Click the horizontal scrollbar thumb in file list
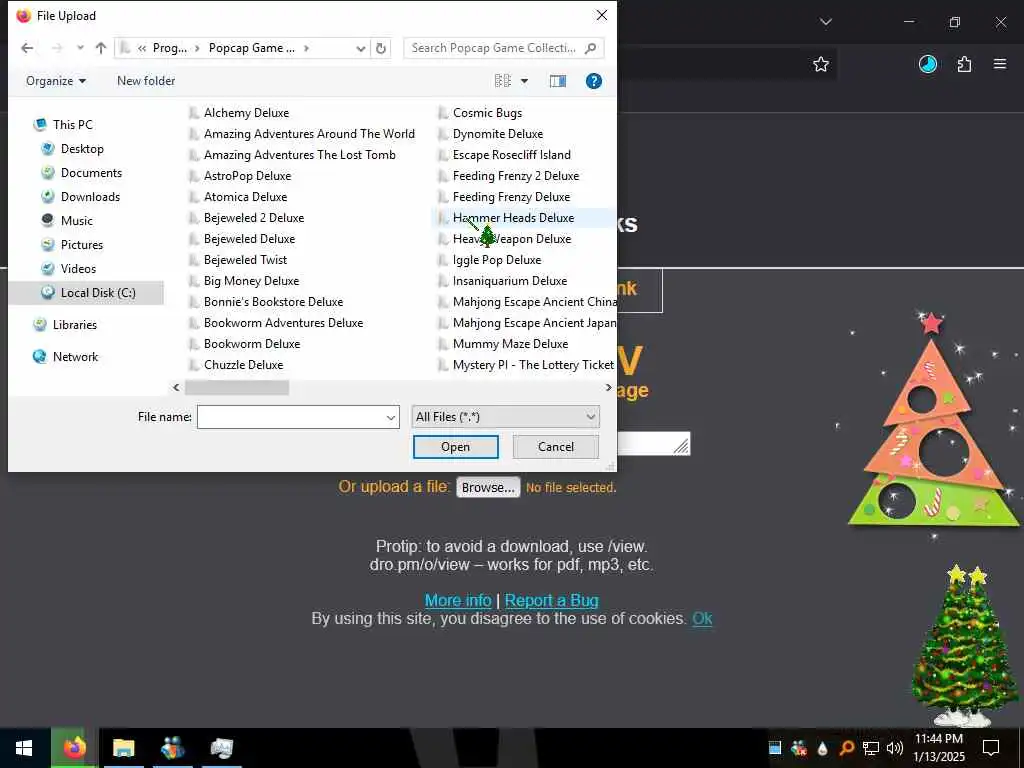The height and width of the screenshot is (768, 1024). click(236, 388)
